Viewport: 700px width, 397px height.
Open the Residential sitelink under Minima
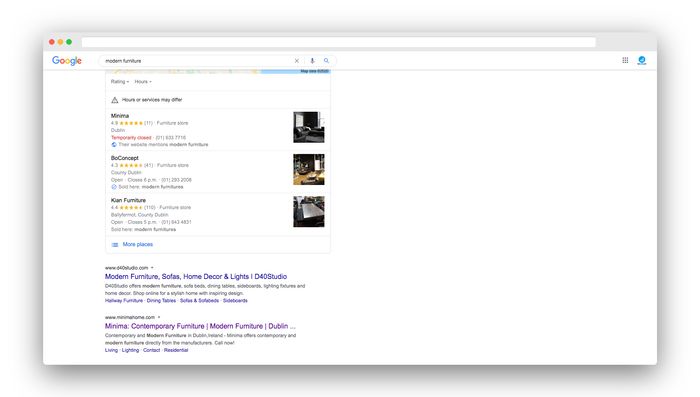[x=176, y=351]
